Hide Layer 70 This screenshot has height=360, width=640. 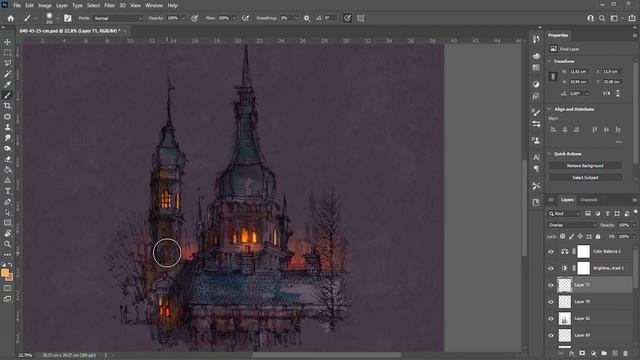click(x=551, y=302)
